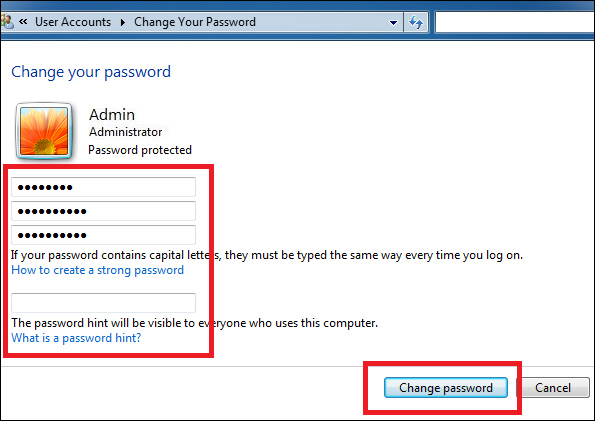Expand the double-chevron breadcrumb history arrow
The height and width of the screenshot is (421, 595).
click(x=23, y=22)
